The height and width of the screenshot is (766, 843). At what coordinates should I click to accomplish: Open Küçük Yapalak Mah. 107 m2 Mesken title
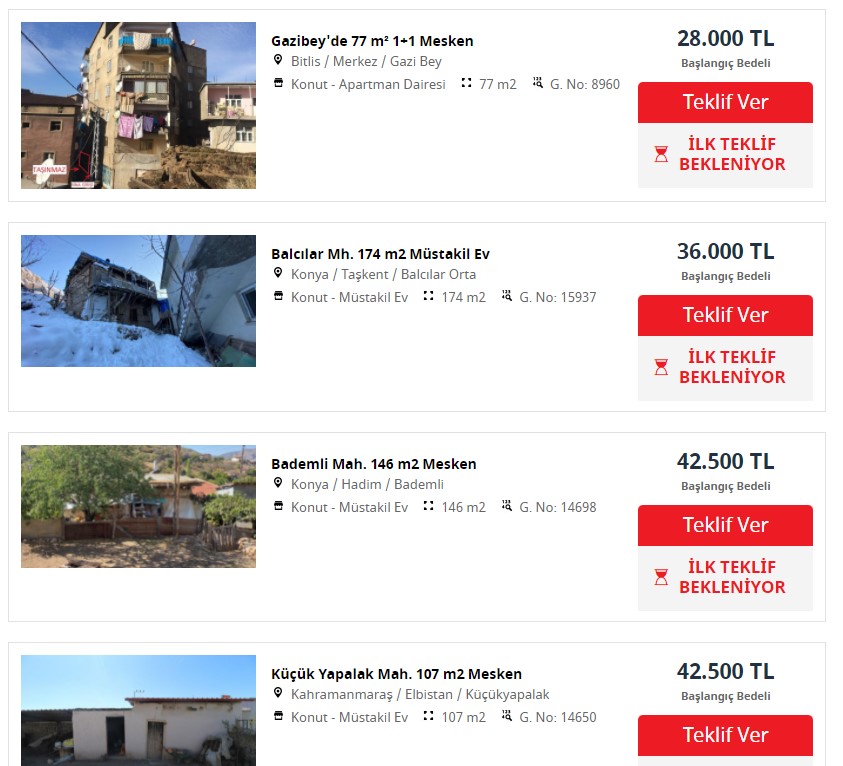click(396, 674)
